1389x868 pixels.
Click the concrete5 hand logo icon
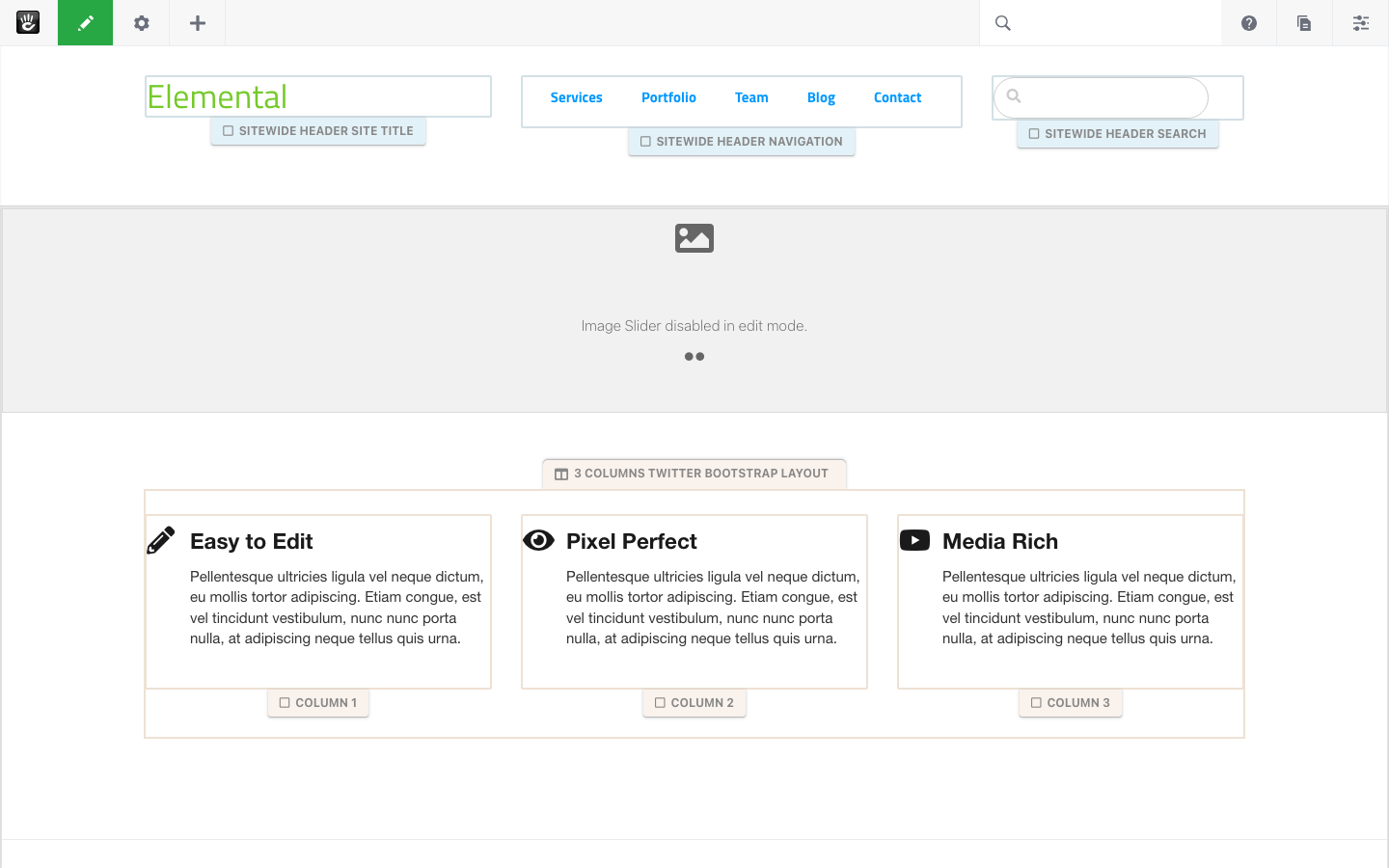pos(28,22)
